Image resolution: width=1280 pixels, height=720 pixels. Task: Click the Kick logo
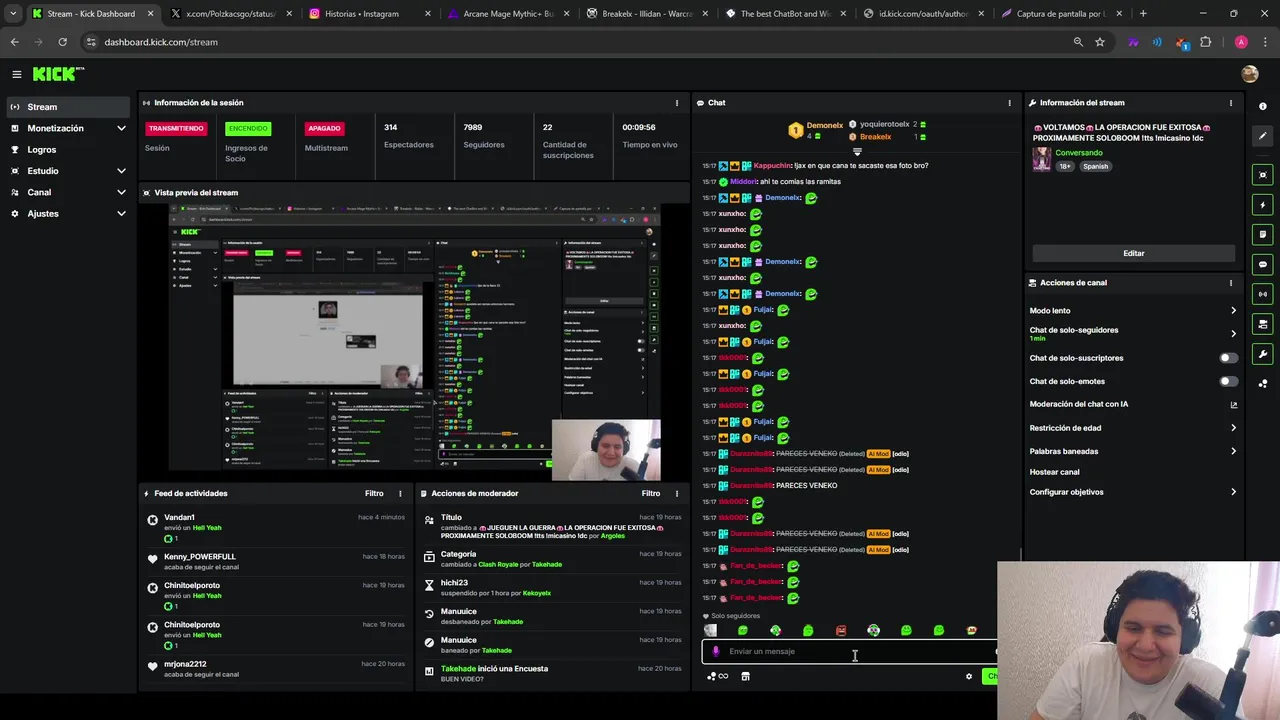click(58, 74)
